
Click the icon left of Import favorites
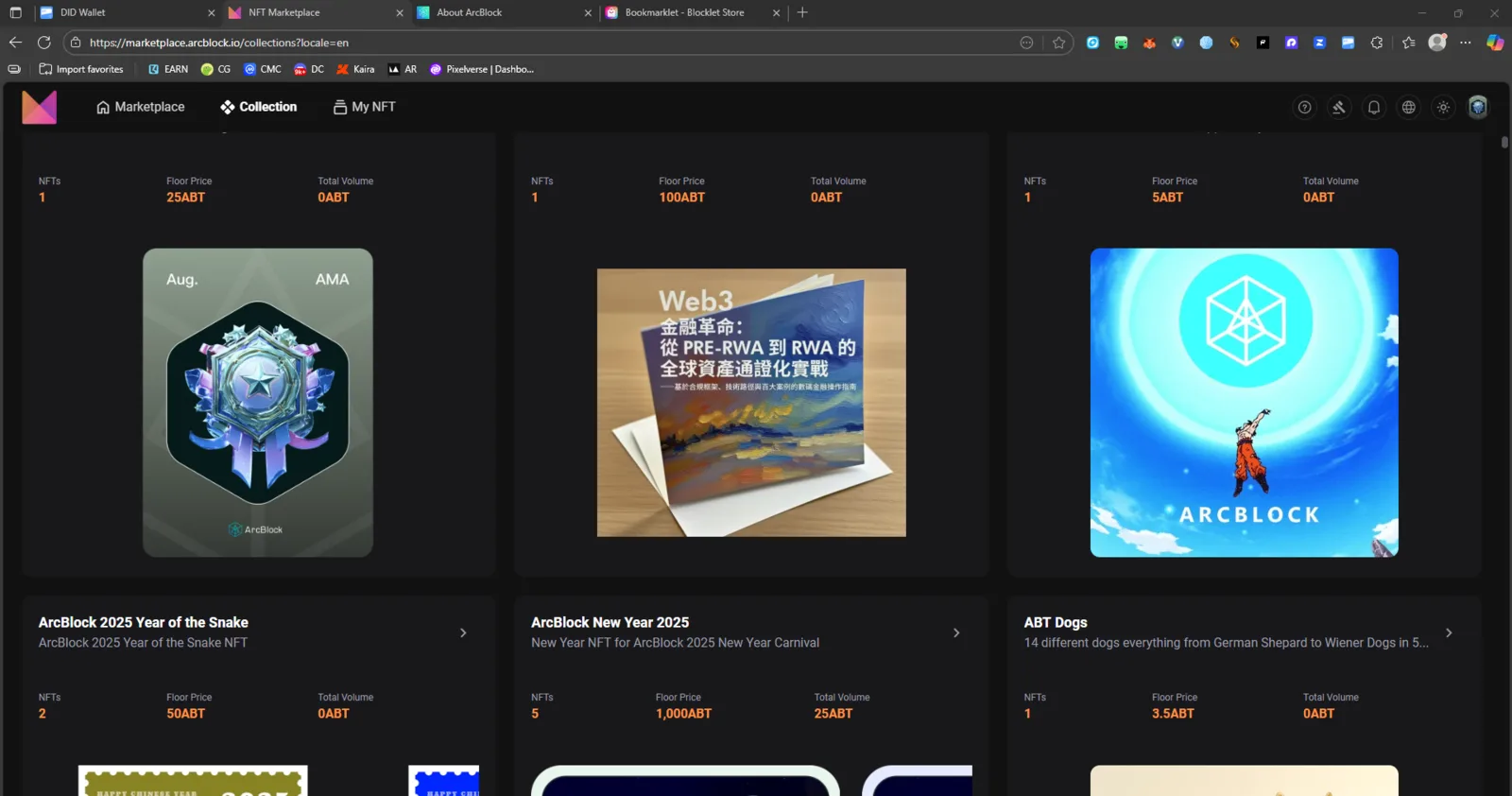coord(14,69)
